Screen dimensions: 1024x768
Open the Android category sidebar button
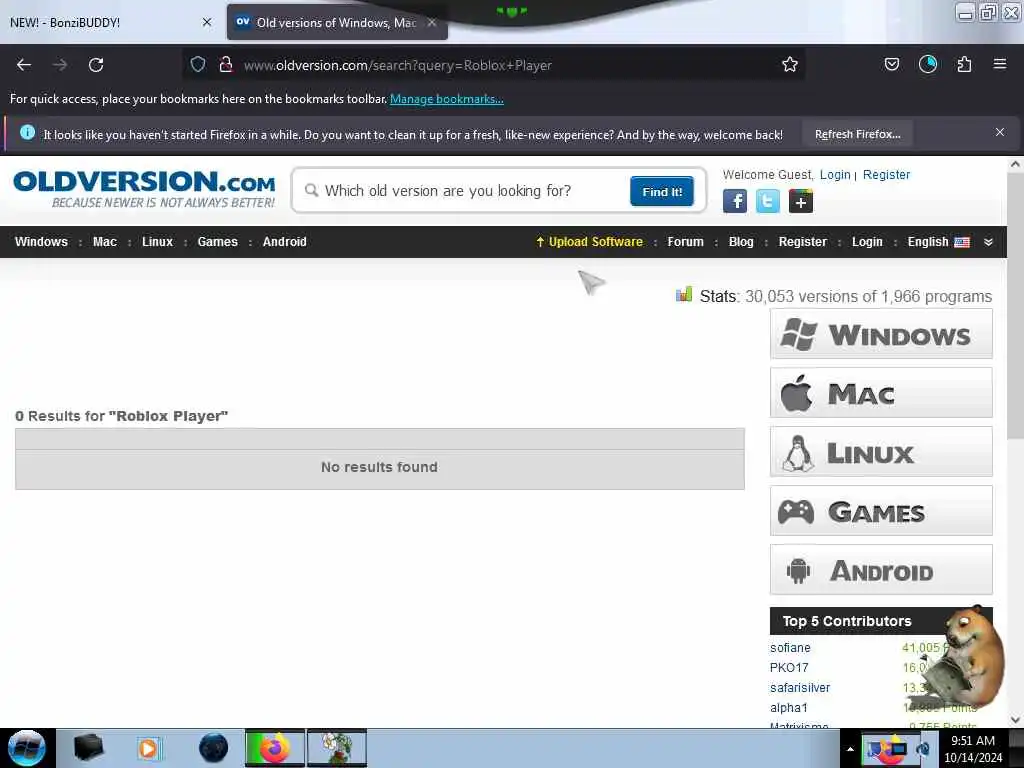tap(881, 569)
